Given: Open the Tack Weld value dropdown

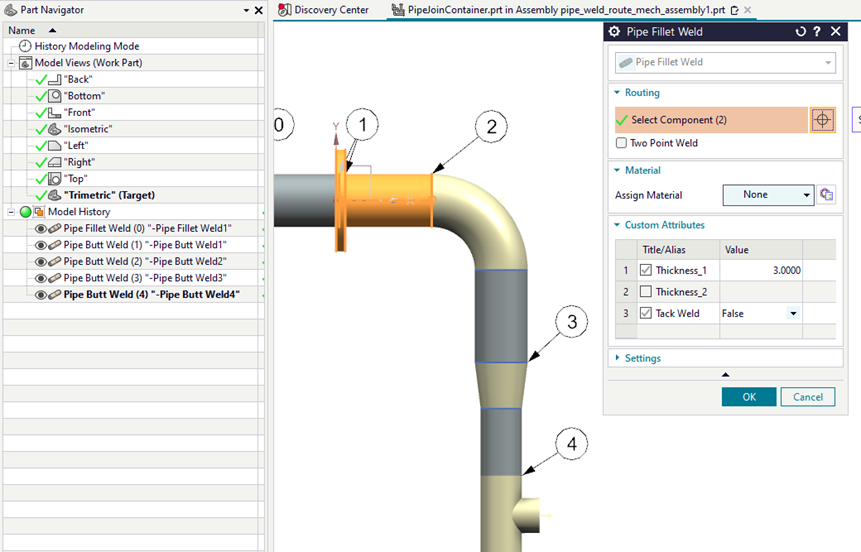Looking at the screenshot, I should [x=793, y=314].
